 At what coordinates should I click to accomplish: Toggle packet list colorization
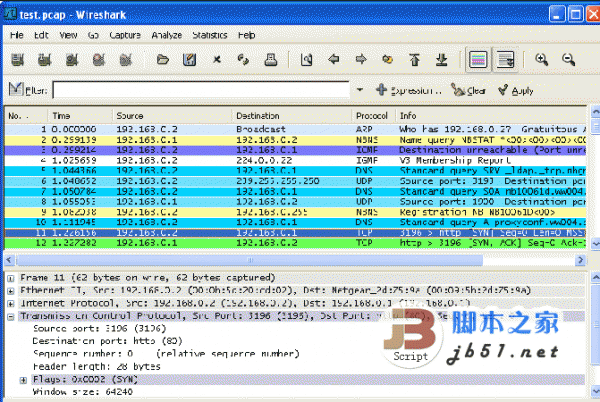pos(478,60)
